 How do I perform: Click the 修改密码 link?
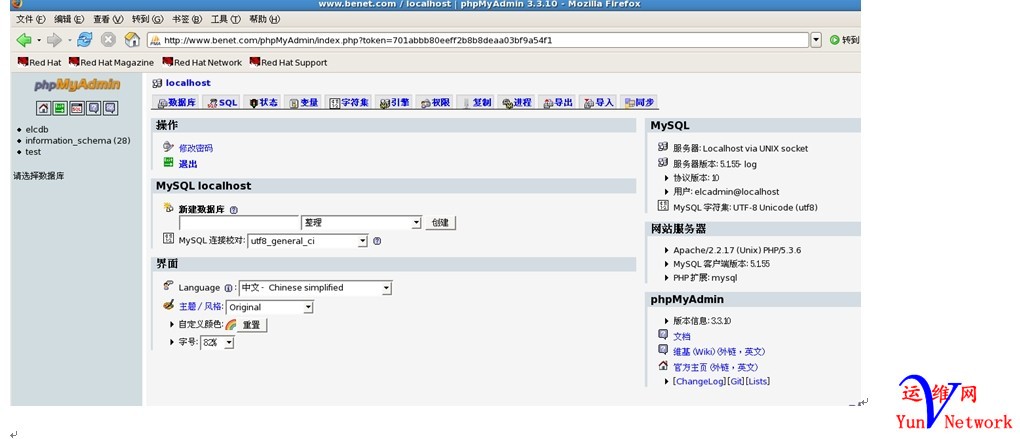[196, 148]
